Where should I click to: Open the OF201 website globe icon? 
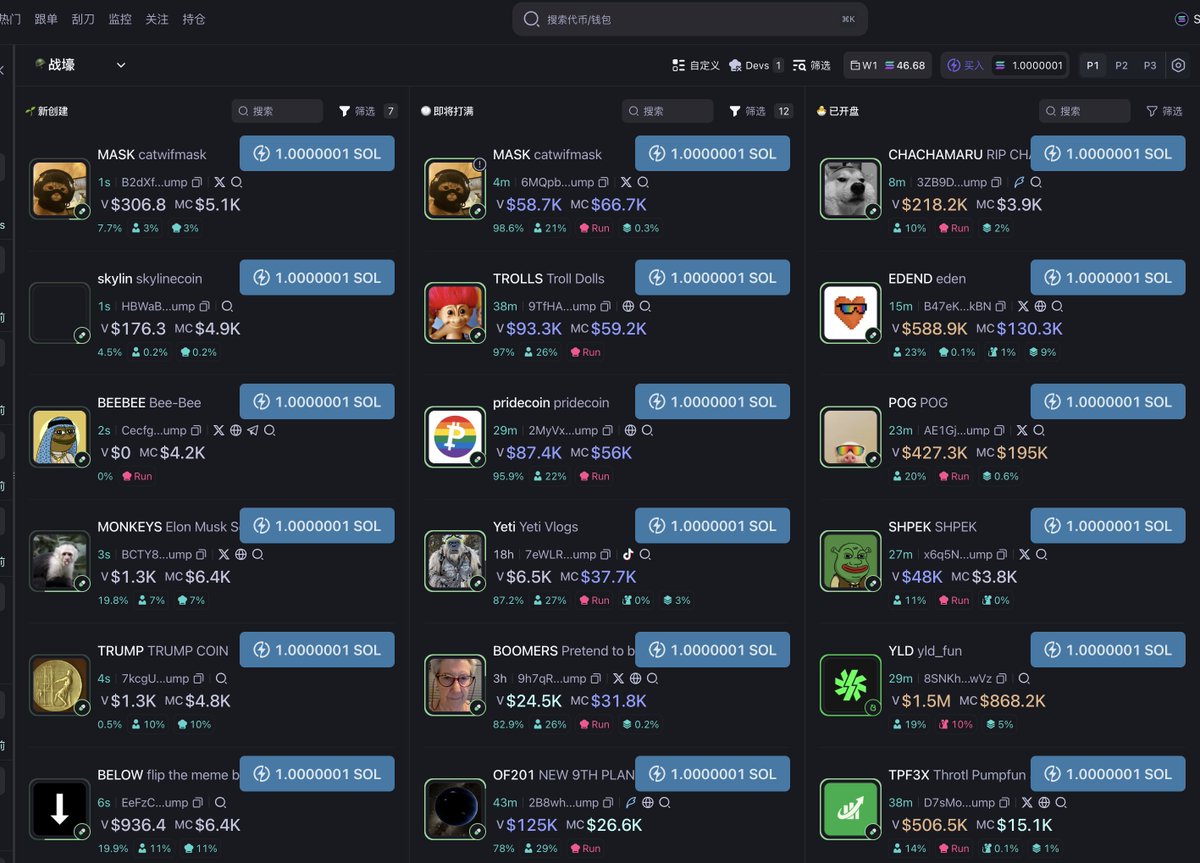(x=647, y=802)
